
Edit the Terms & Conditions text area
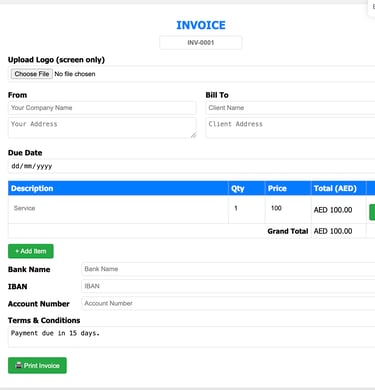click(191, 337)
